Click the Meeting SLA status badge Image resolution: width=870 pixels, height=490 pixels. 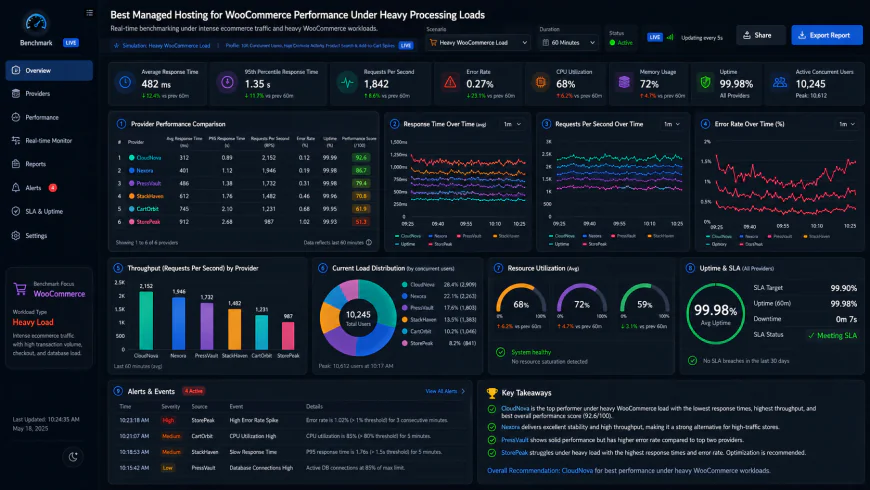pos(832,335)
